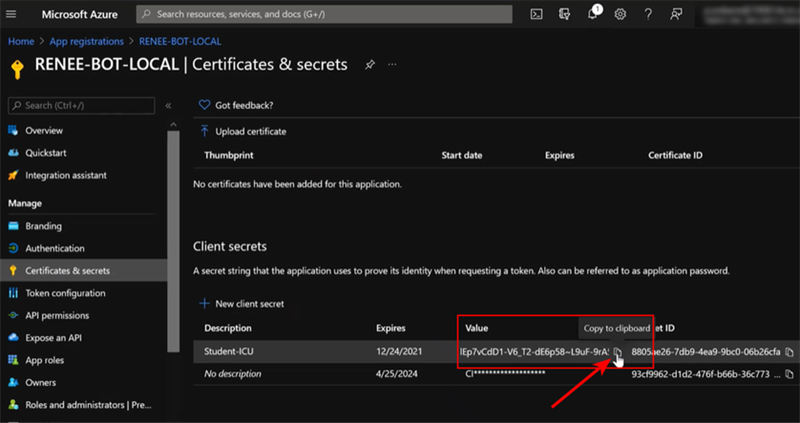The height and width of the screenshot is (423, 800).
Task: Copy Student-ICU secret ID to clipboard
Action: point(789,352)
